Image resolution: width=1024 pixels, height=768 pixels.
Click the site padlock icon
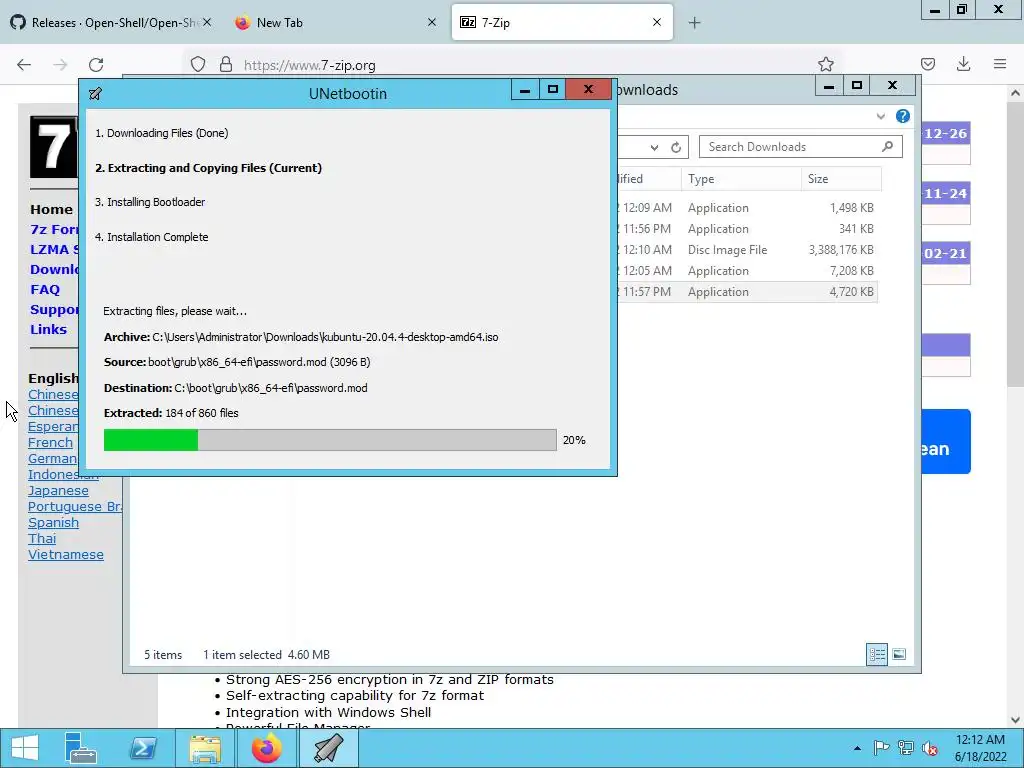(226, 65)
